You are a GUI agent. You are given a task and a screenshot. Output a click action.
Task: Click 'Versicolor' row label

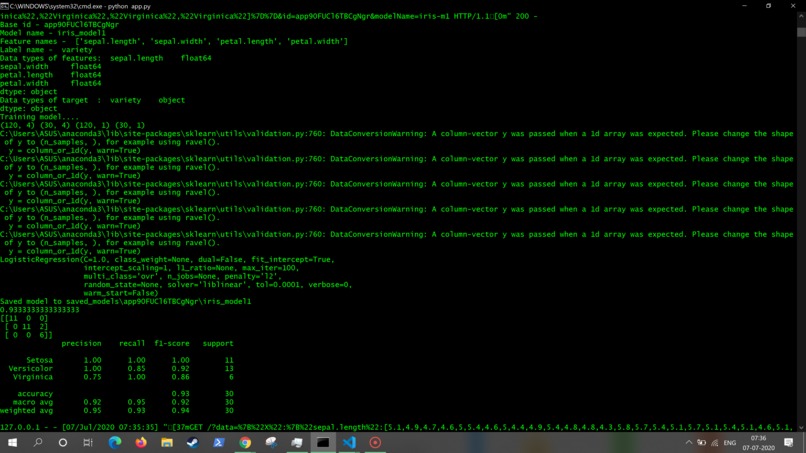click(x=30, y=368)
